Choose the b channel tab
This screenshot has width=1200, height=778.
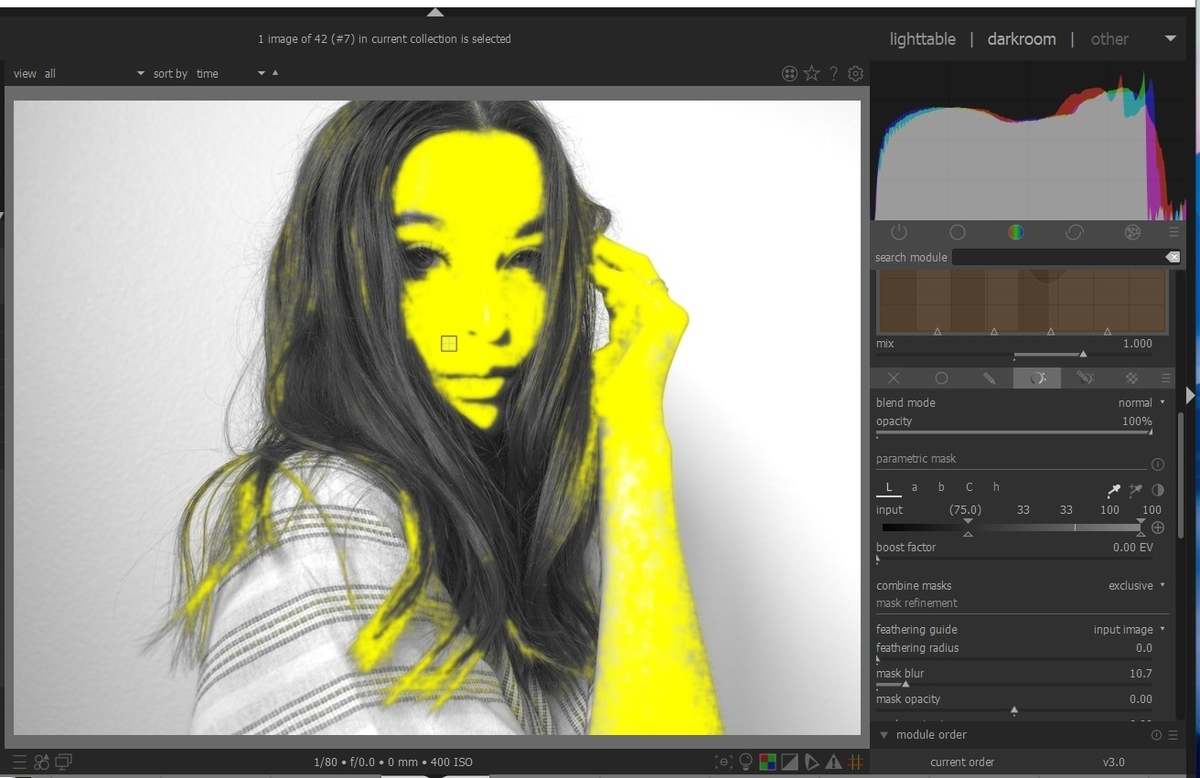point(941,487)
